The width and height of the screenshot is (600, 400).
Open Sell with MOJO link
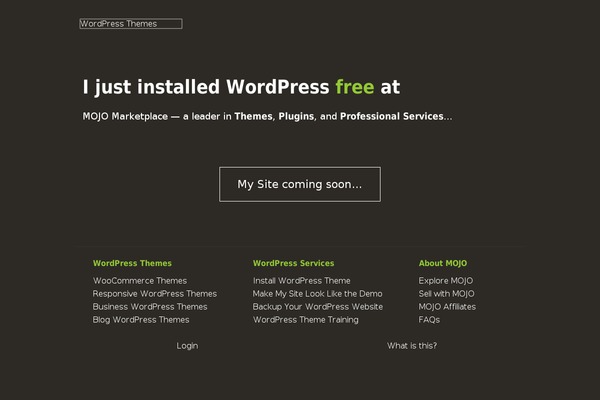(447, 294)
